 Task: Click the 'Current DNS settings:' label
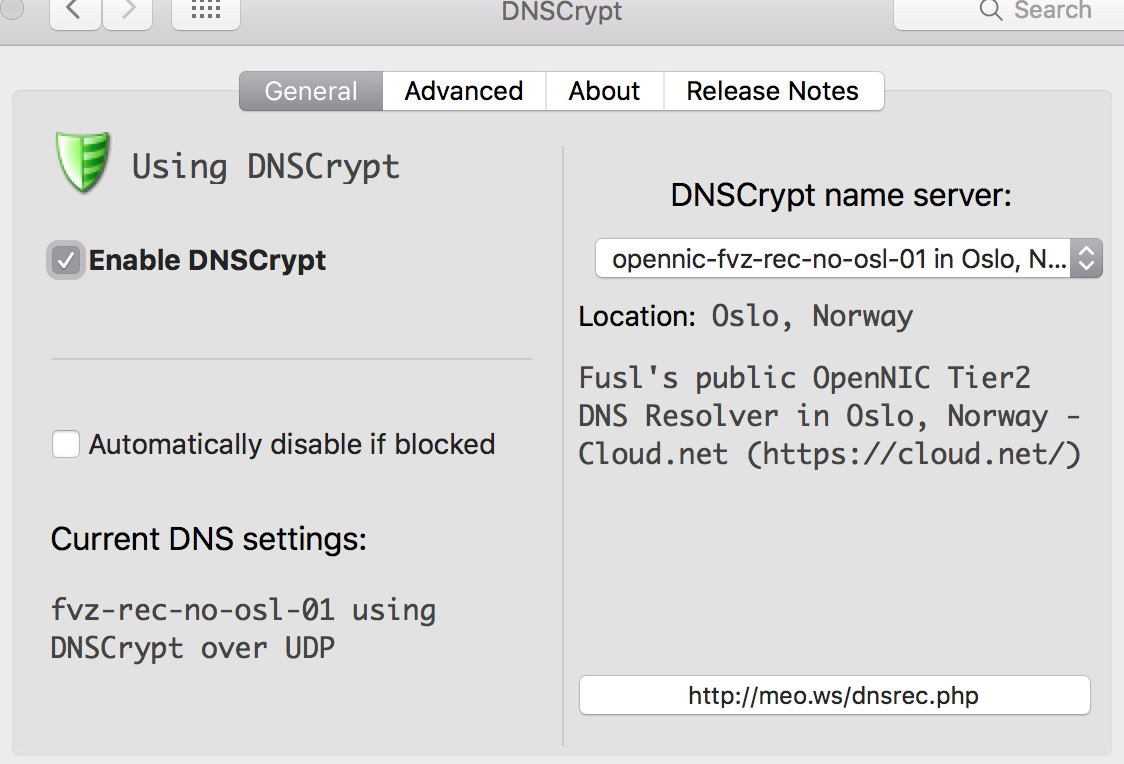pyautogui.click(x=209, y=539)
